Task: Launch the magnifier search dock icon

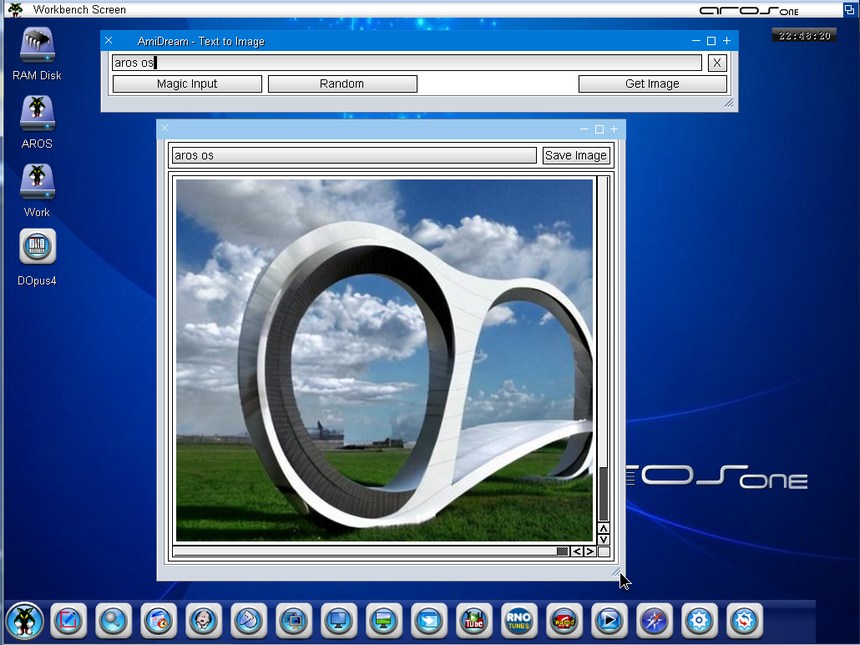Action: [113, 621]
